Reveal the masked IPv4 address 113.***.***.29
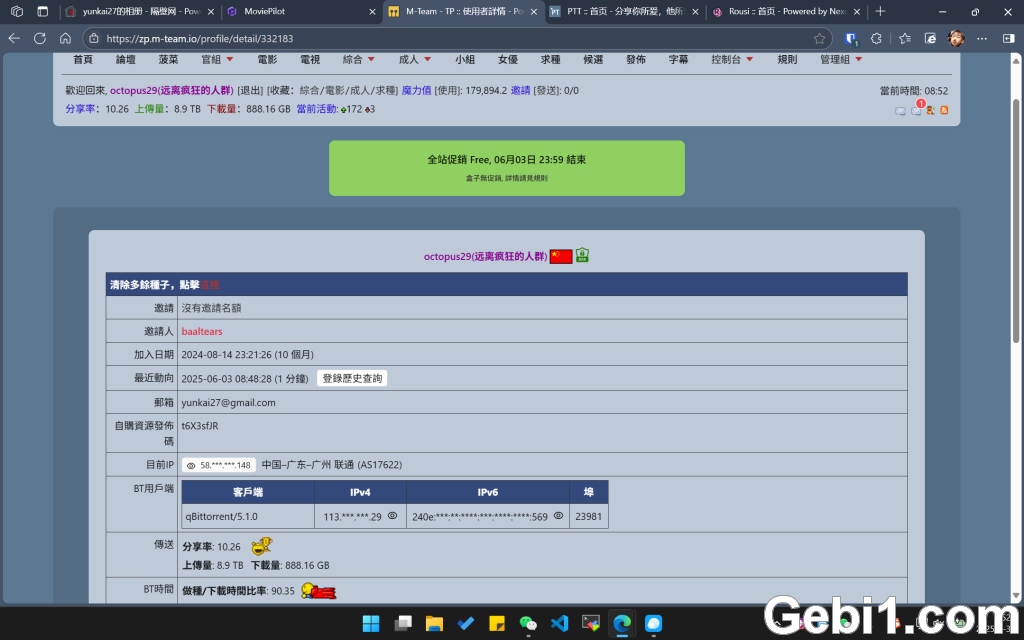 tap(392, 516)
